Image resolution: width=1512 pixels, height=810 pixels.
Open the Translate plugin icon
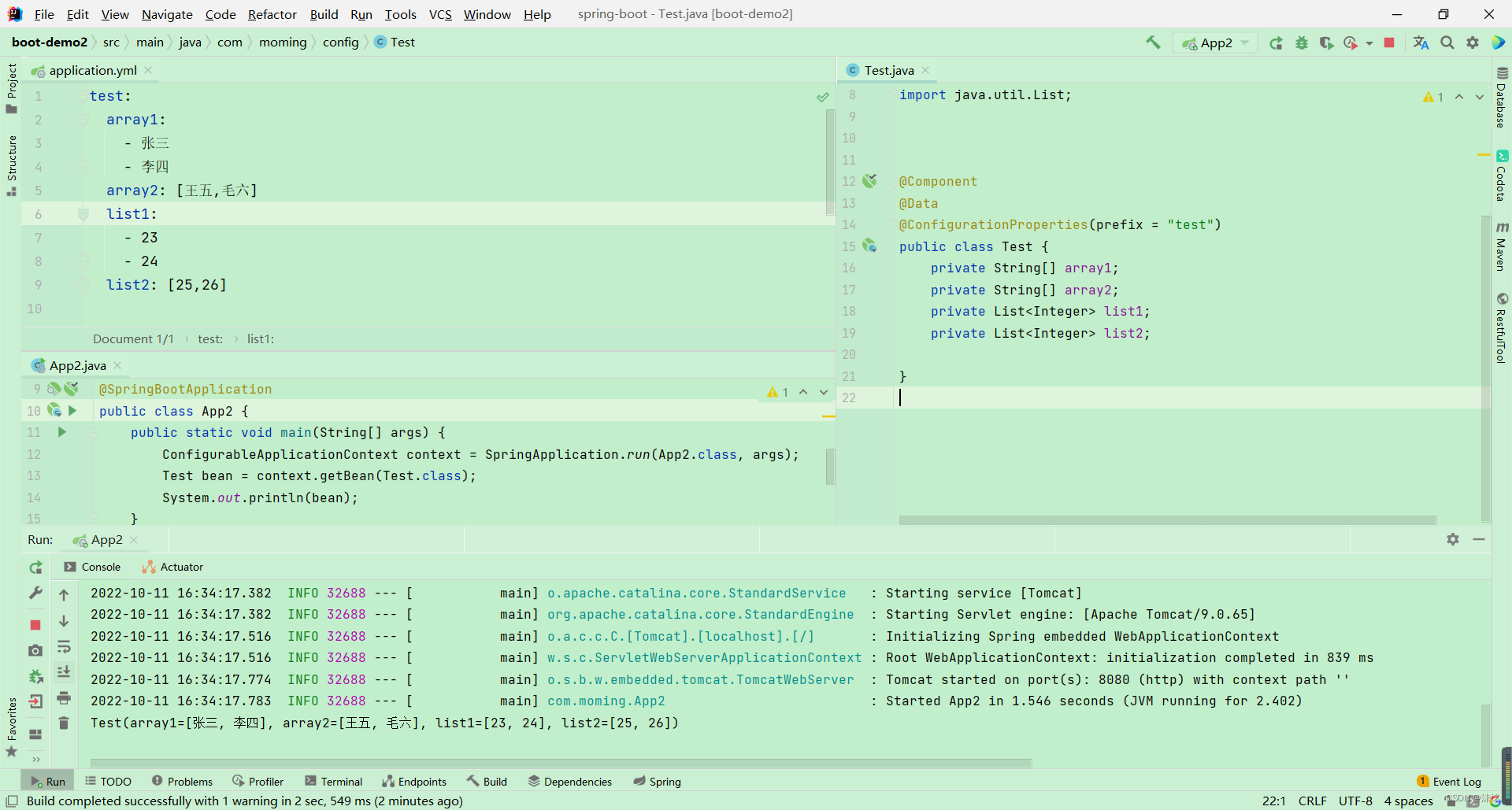coord(1421,43)
